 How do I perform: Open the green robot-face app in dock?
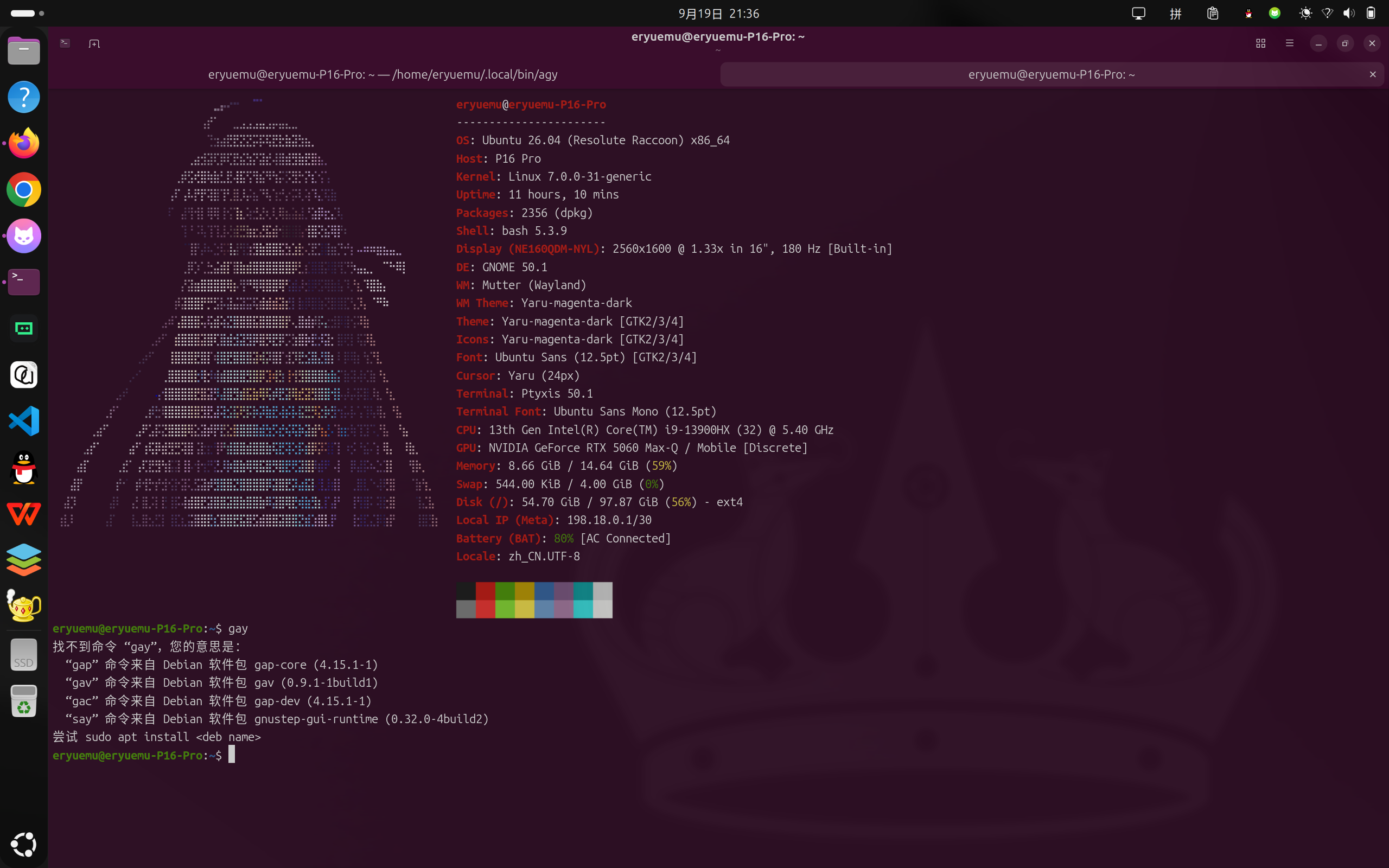[23, 328]
